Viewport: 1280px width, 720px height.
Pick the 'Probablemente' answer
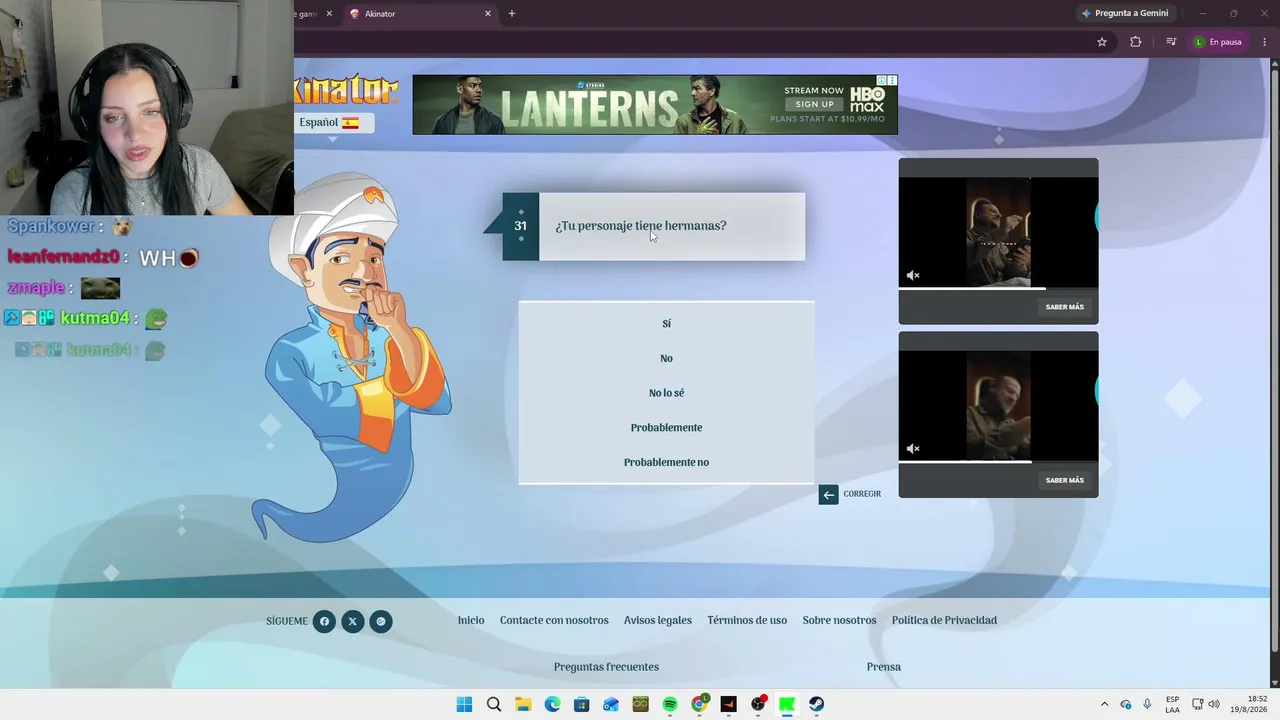click(666, 428)
